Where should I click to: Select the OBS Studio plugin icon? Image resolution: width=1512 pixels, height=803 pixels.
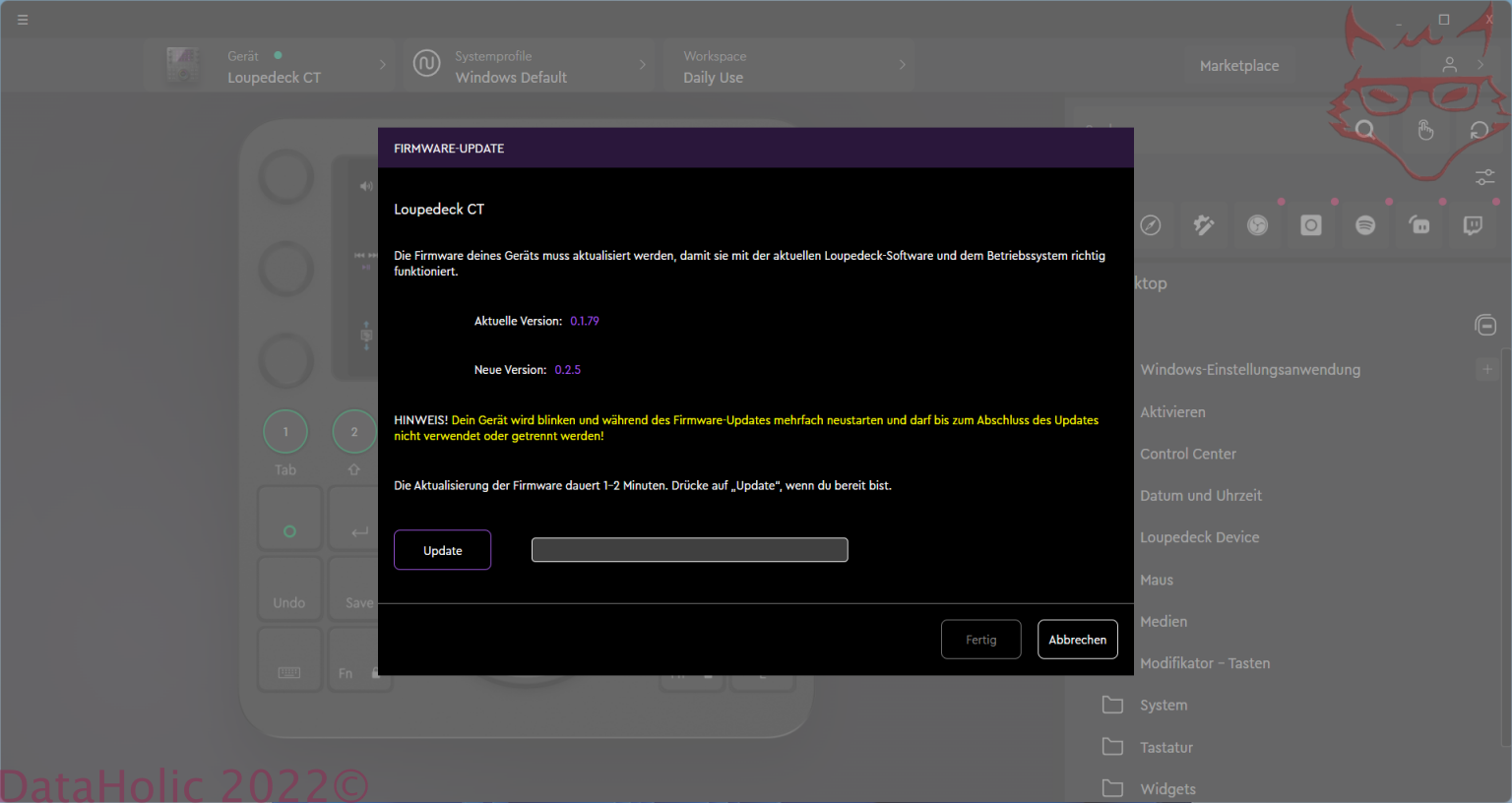click(x=1257, y=225)
